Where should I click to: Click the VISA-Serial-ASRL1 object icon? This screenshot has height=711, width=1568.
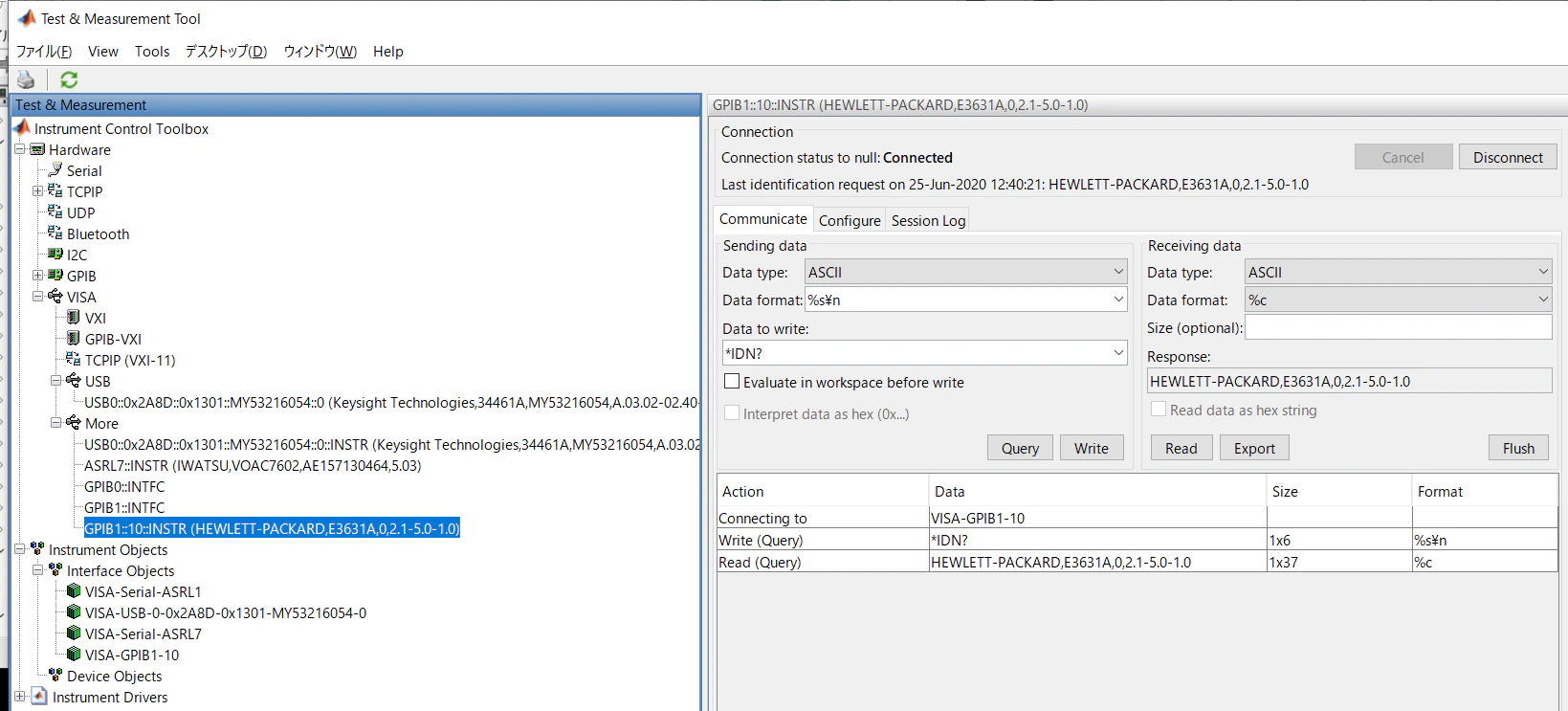click(x=74, y=591)
